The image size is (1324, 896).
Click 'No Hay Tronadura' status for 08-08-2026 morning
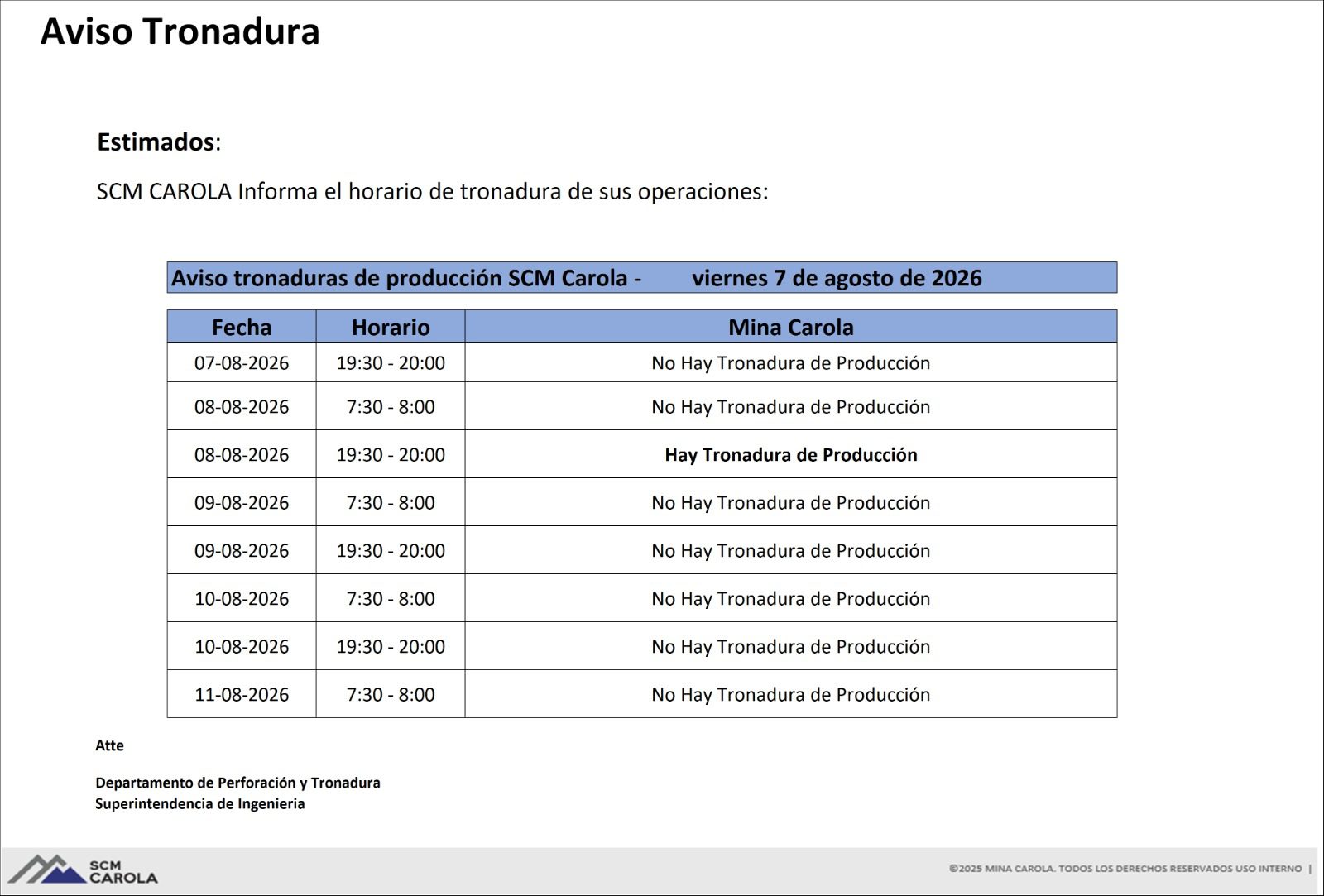[791, 406]
